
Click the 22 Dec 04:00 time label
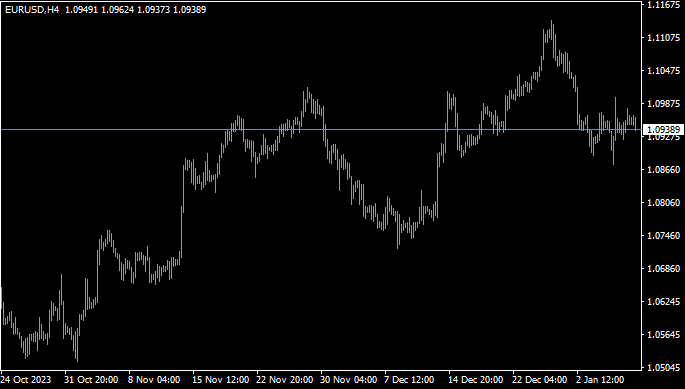click(540, 379)
